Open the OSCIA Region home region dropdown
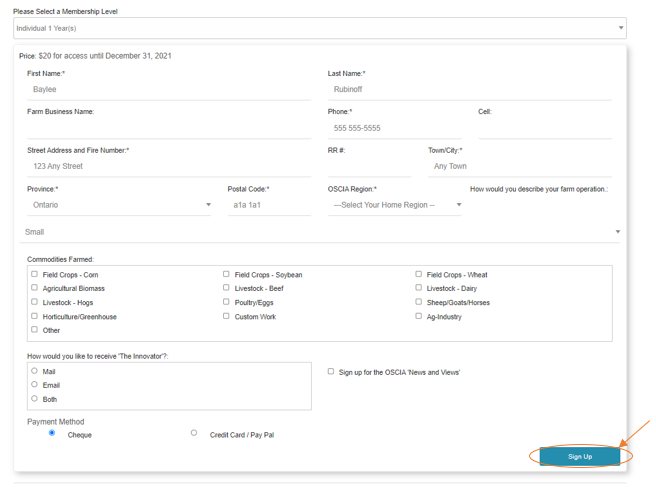Viewport: 656px width, 495px height. [x=396, y=205]
